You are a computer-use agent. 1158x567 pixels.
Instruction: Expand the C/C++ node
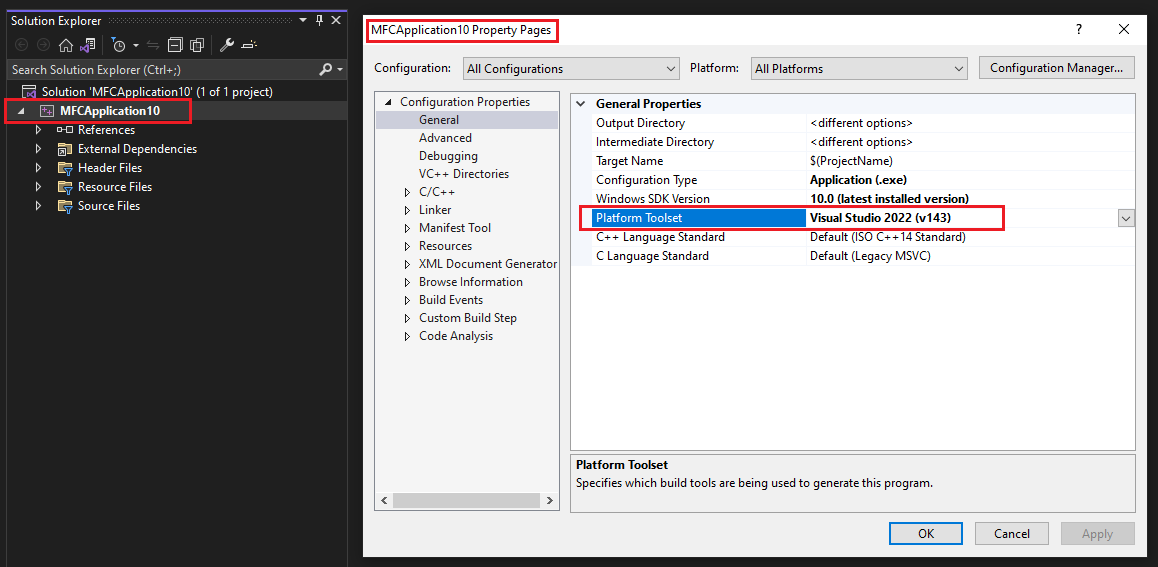407,192
